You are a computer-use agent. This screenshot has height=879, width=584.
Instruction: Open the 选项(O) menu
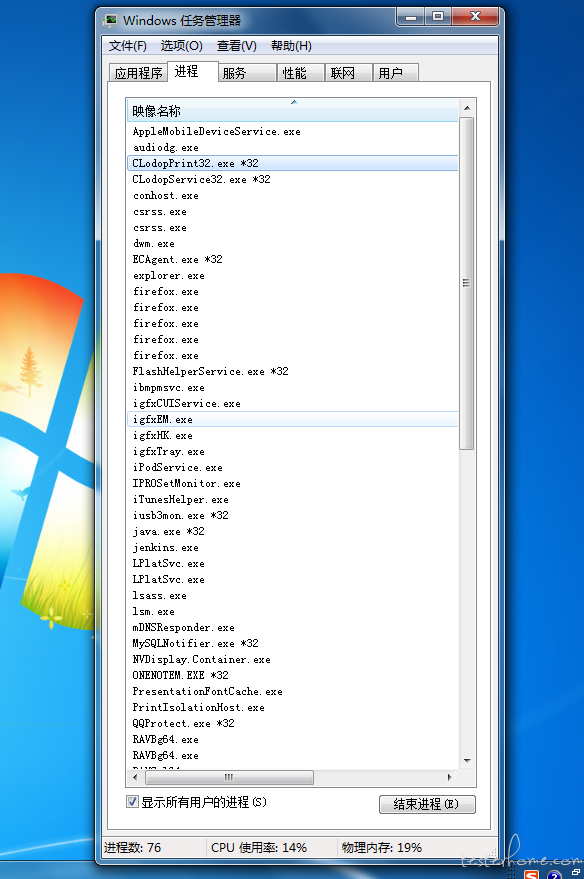point(182,46)
